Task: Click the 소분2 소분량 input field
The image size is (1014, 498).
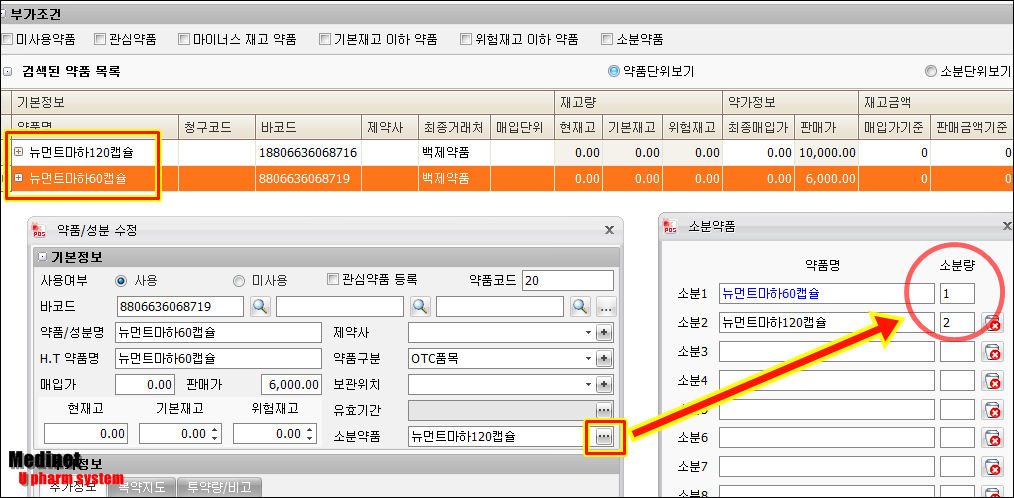Action: click(958, 322)
